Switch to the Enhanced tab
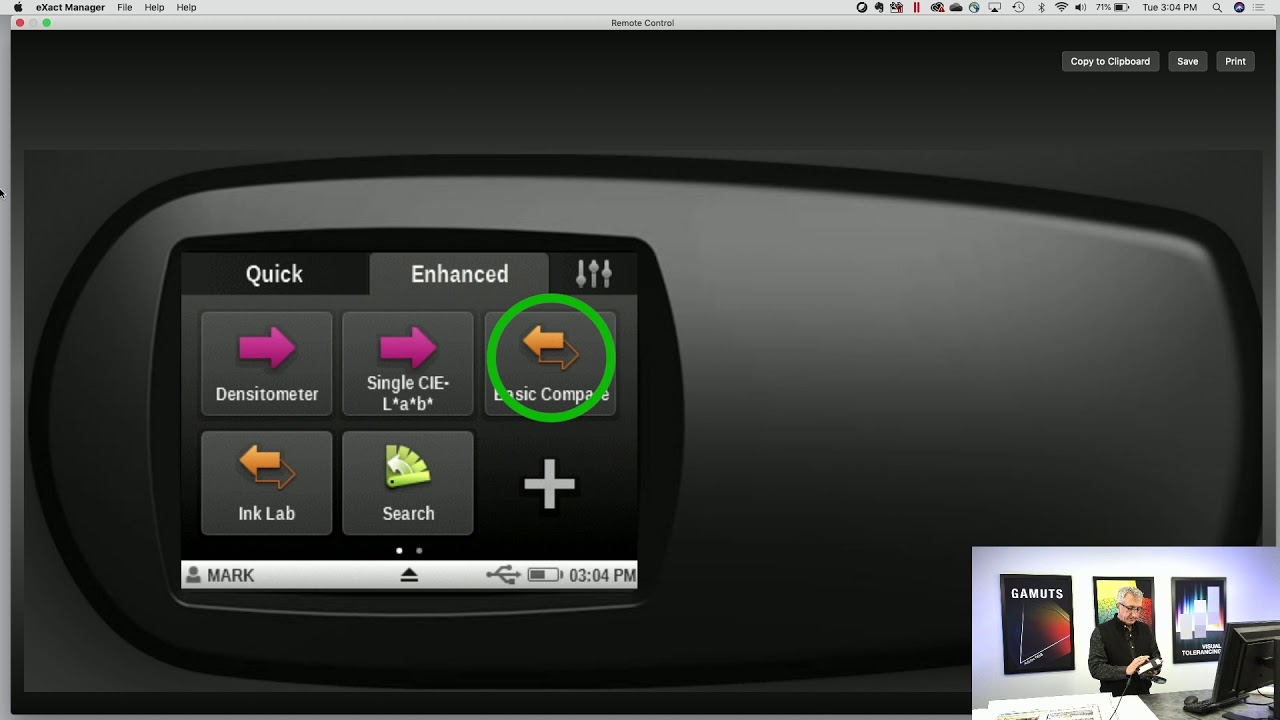The height and width of the screenshot is (720, 1280). [459, 273]
